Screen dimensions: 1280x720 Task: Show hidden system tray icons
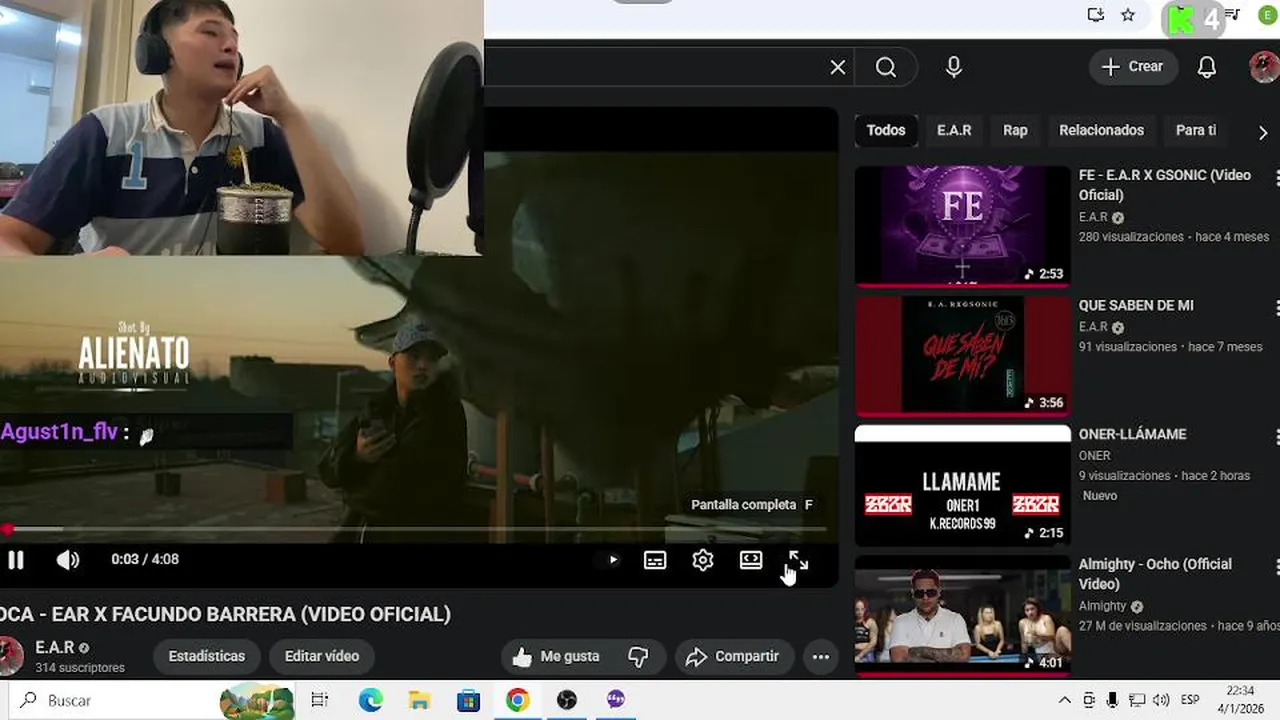click(x=1064, y=700)
